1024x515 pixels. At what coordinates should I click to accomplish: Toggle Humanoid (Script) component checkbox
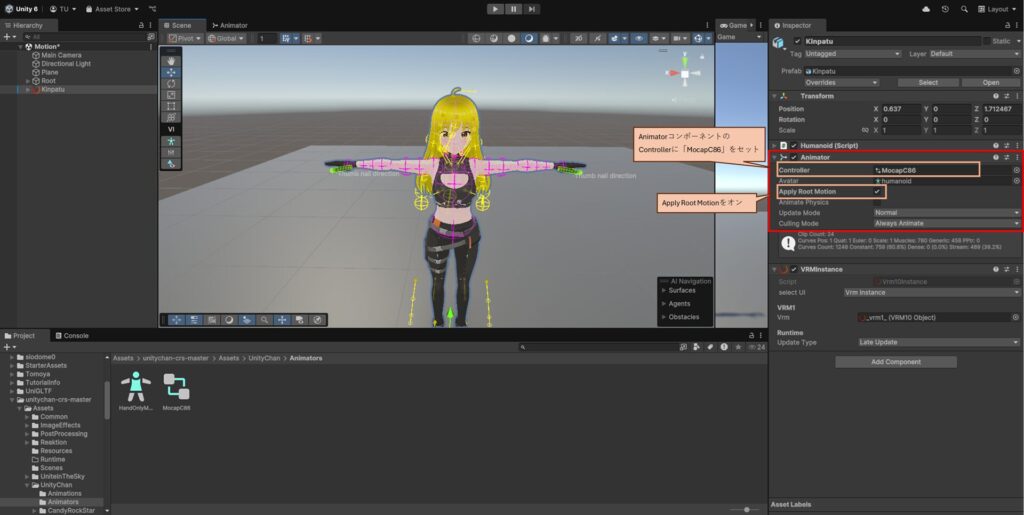point(794,146)
